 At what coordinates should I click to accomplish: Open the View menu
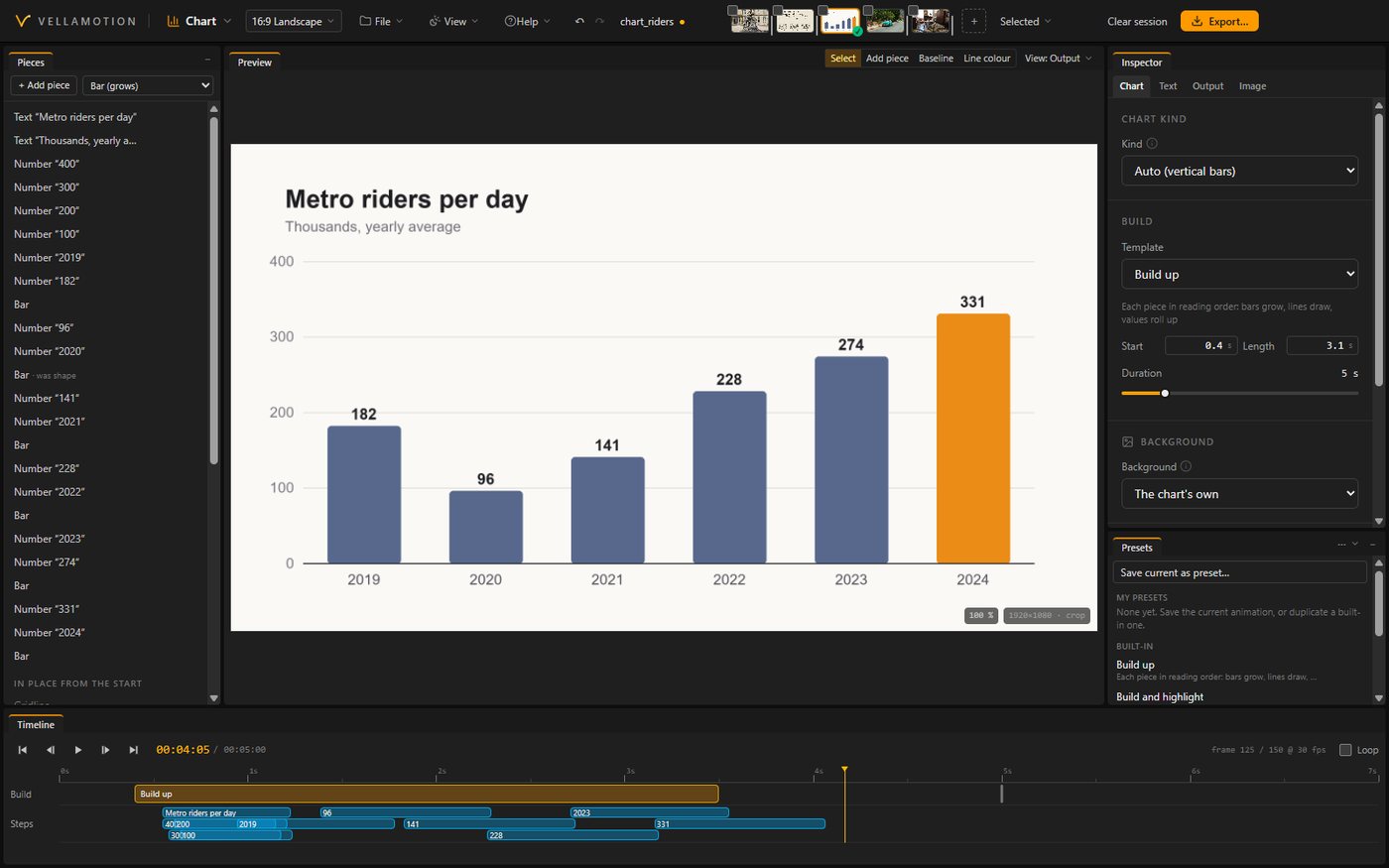(453, 21)
